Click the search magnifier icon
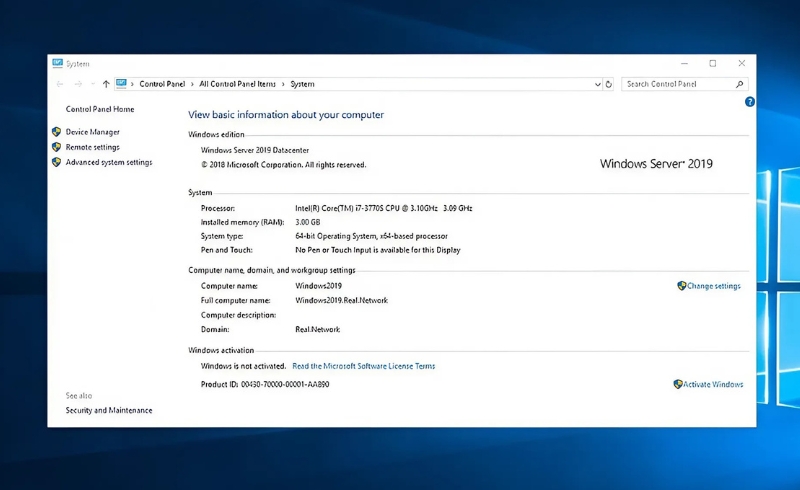 [x=740, y=84]
